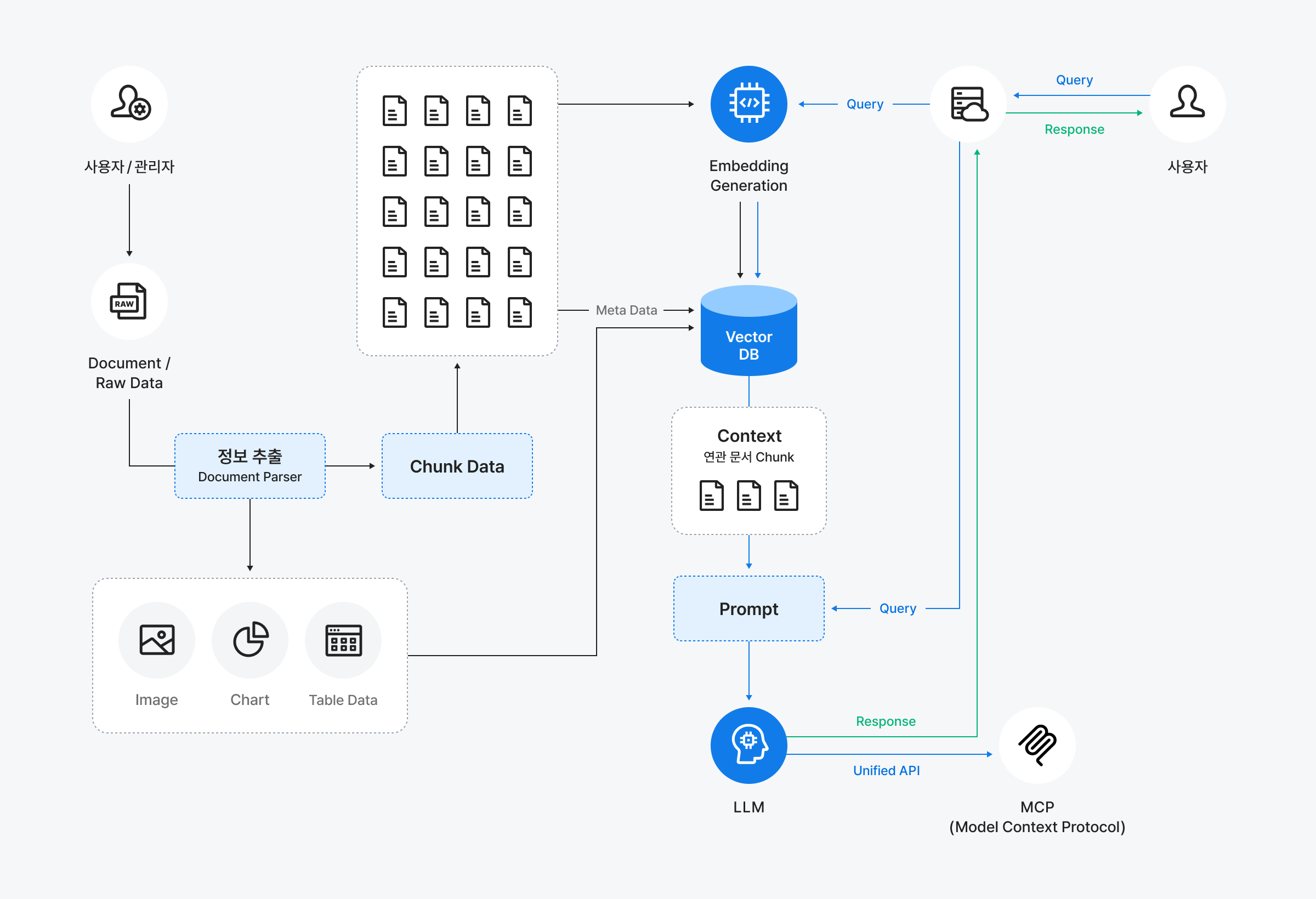The width and height of the screenshot is (1316, 899).
Task: Click the Embedding Generation chip icon
Action: point(748,104)
